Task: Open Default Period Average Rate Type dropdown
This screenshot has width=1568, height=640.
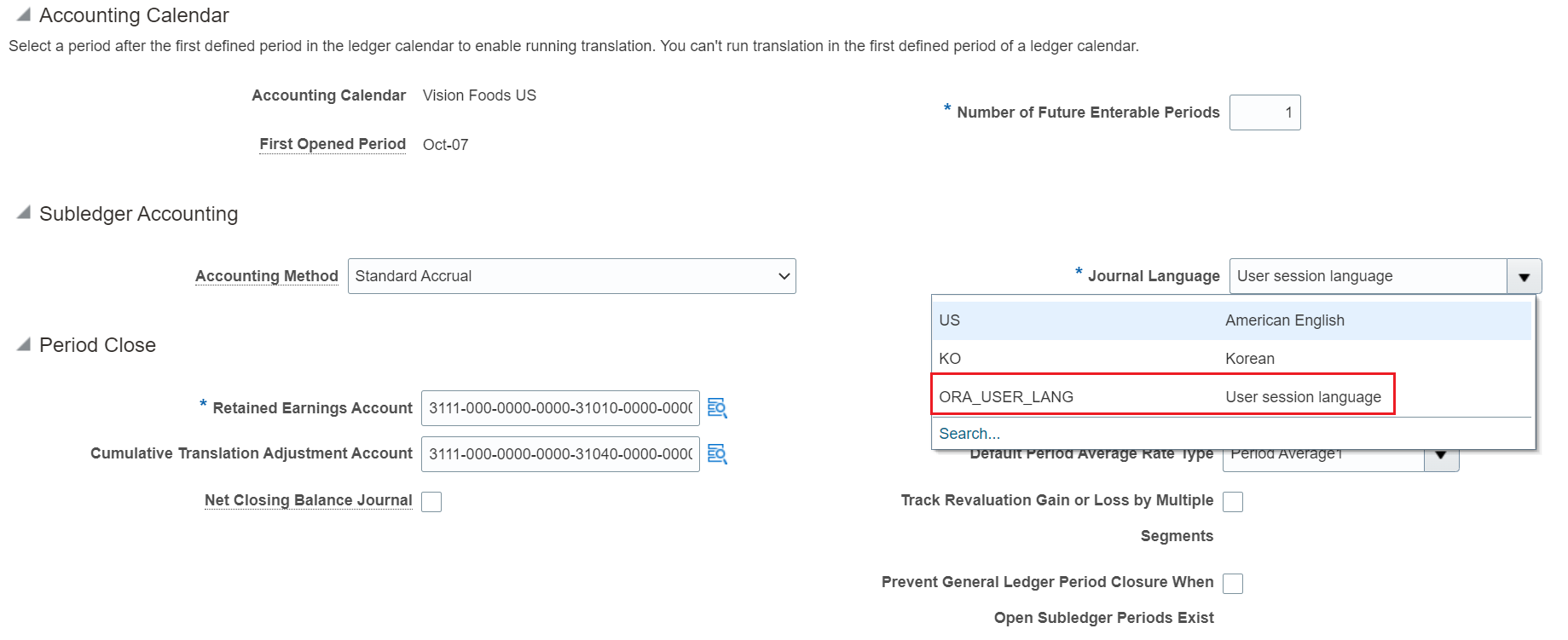Action: point(1441,456)
